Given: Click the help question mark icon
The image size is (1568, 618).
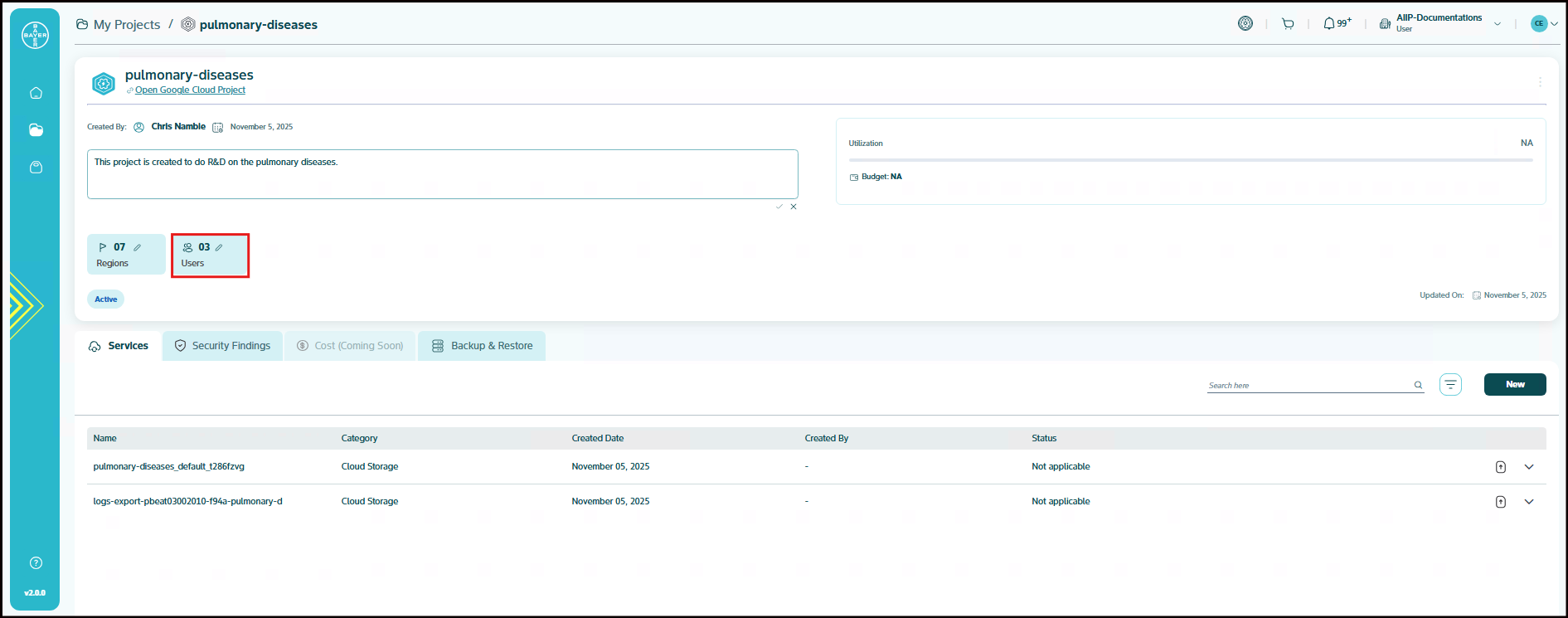Looking at the screenshot, I should click(x=36, y=563).
